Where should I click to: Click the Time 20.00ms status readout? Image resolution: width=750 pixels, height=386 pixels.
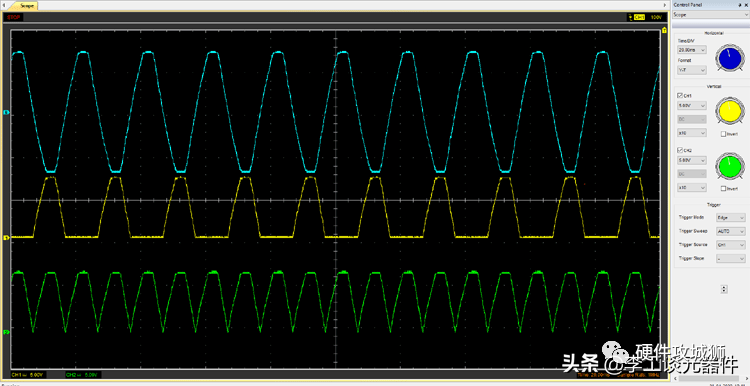click(x=593, y=375)
